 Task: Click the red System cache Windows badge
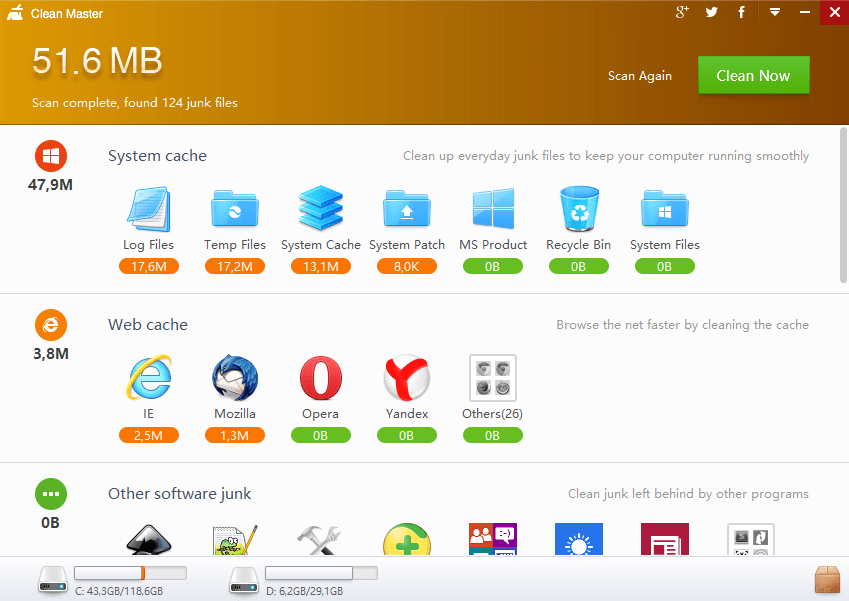[x=51, y=156]
